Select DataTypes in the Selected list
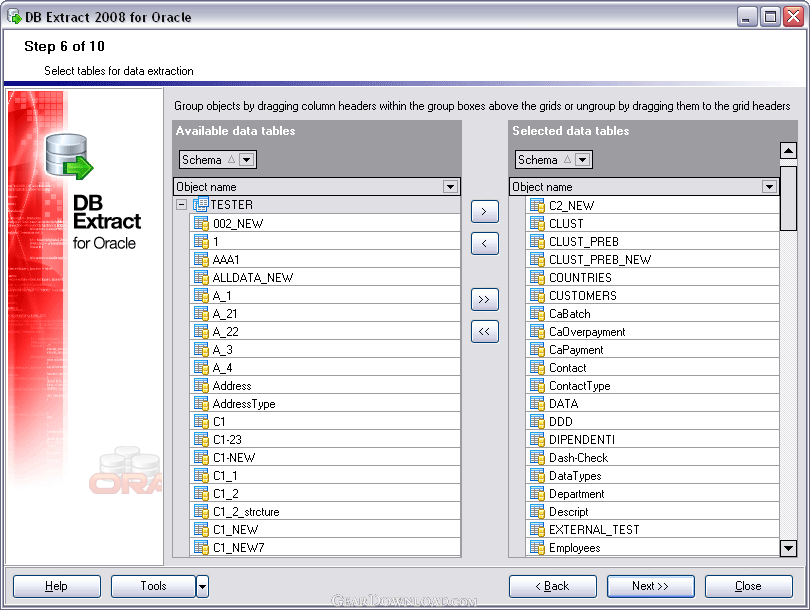This screenshot has height=610, width=810. 652,476
